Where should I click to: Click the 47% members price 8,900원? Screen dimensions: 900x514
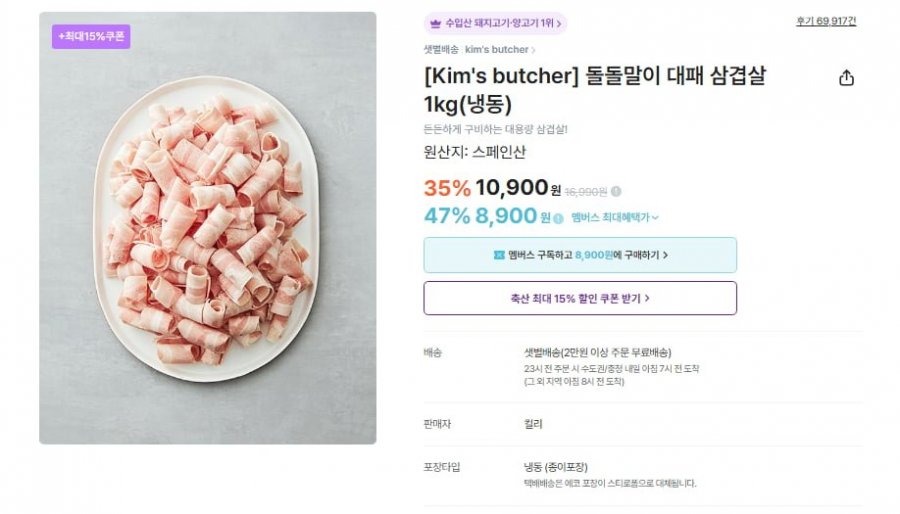[x=507, y=216]
